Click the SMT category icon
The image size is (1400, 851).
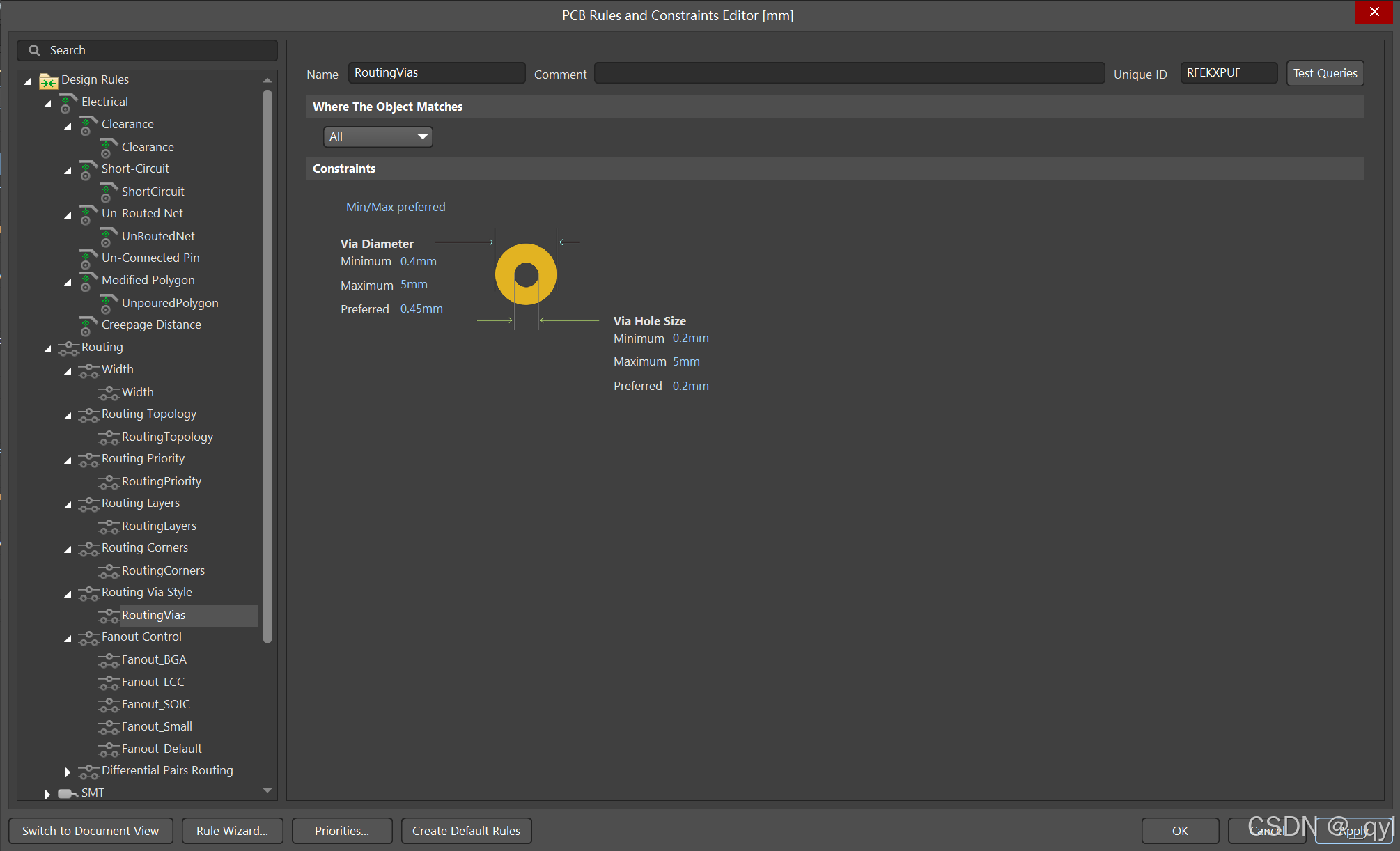(x=68, y=793)
